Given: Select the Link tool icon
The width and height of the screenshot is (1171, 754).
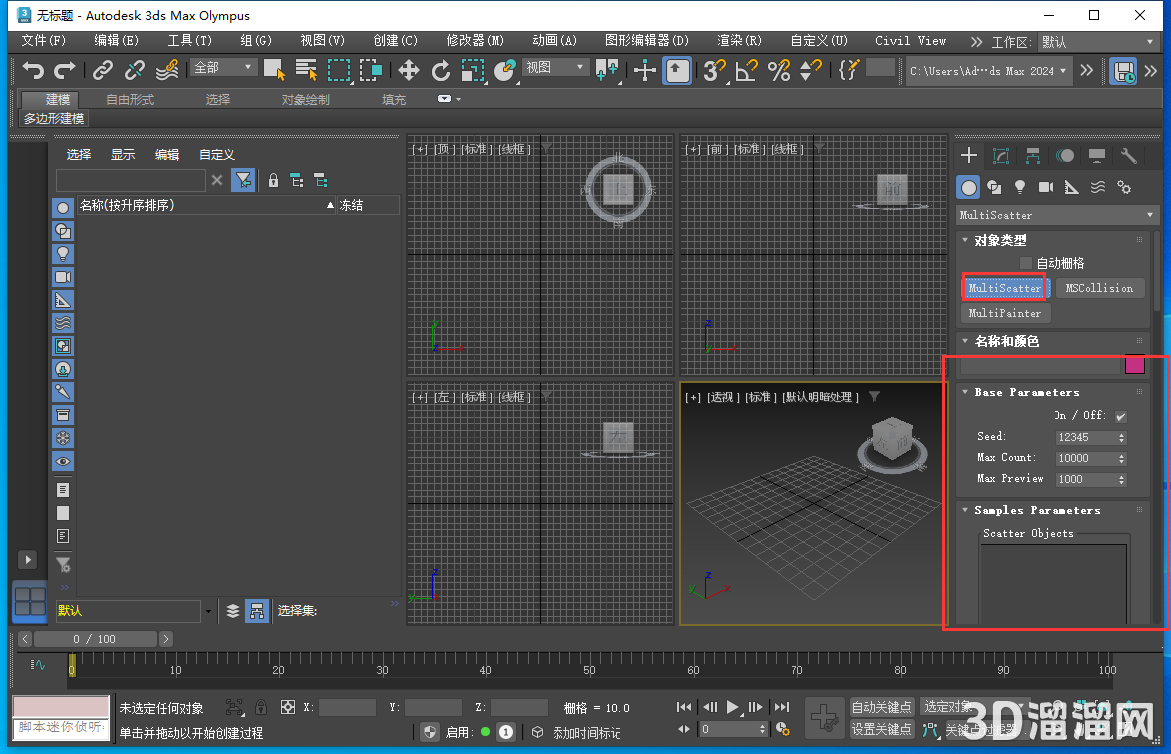Looking at the screenshot, I should [x=102, y=70].
